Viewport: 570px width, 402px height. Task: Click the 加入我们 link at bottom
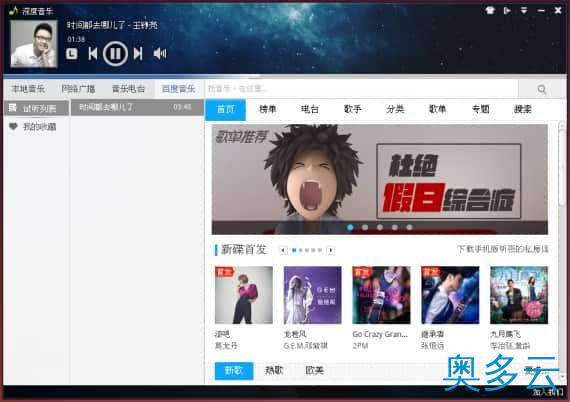pyautogui.click(x=548, y=393)
